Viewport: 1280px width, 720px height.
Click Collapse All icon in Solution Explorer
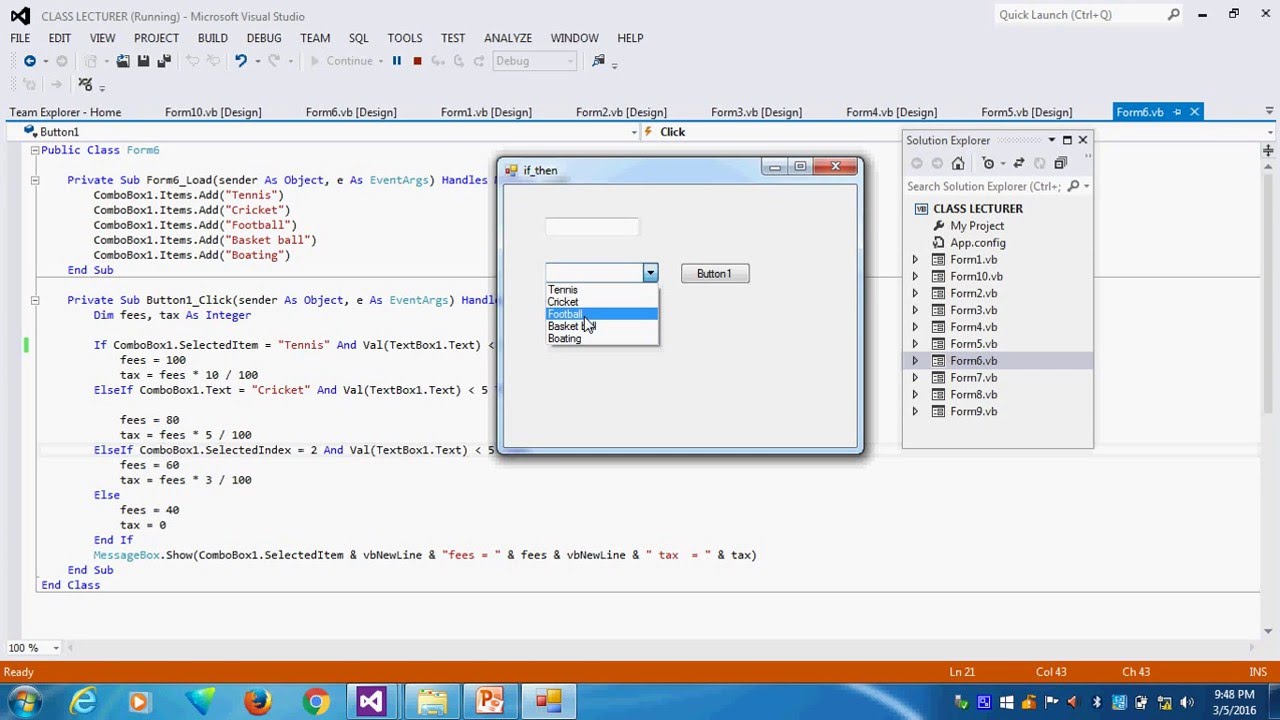click(x=1060, y=163)
